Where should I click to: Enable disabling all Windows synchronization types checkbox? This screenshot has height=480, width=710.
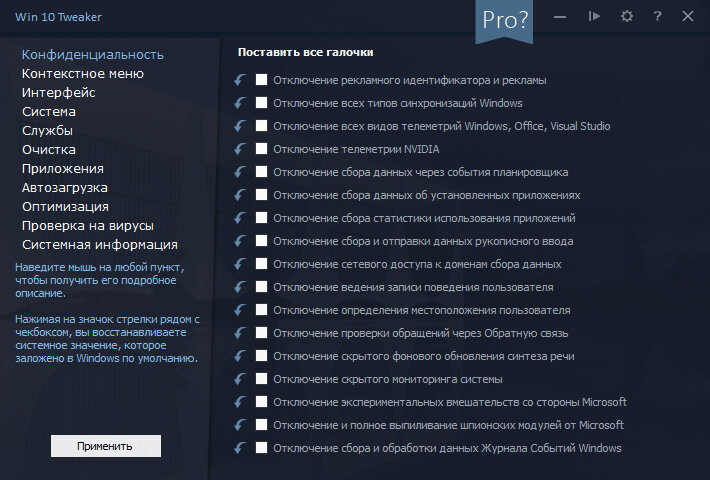pyautogui.click(x=261, y=103)
